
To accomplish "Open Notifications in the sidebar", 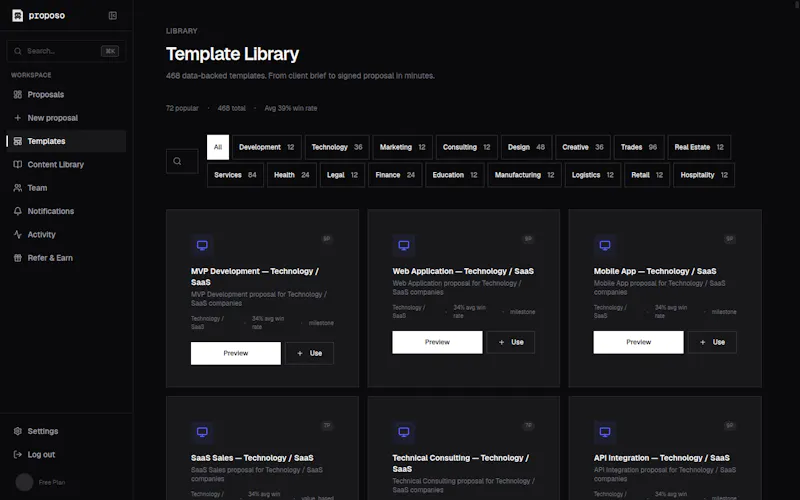I will (66, 211).
